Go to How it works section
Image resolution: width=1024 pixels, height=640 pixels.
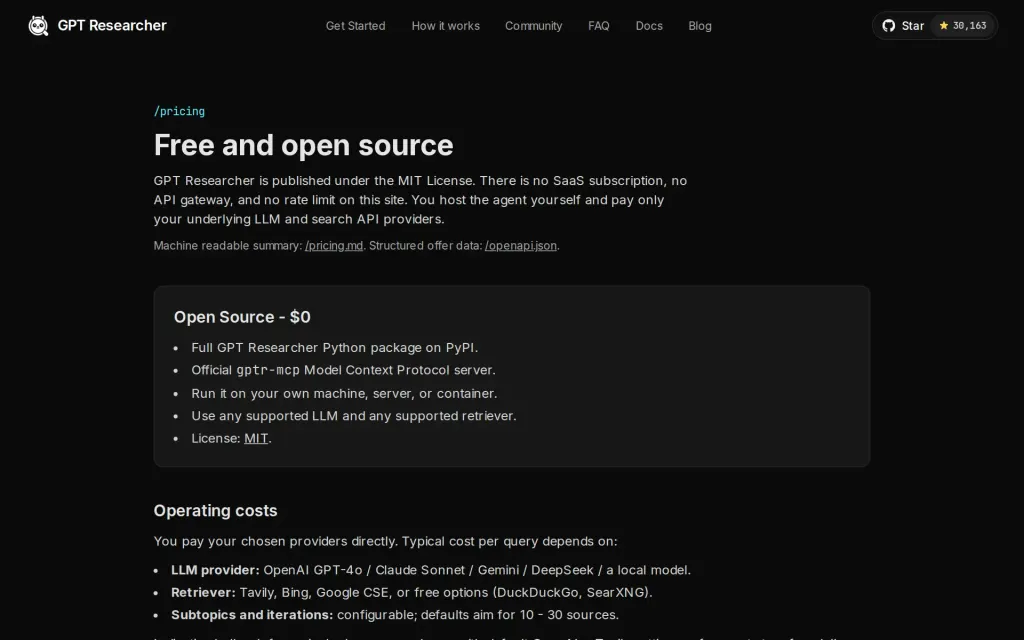[x=445, y=26]
